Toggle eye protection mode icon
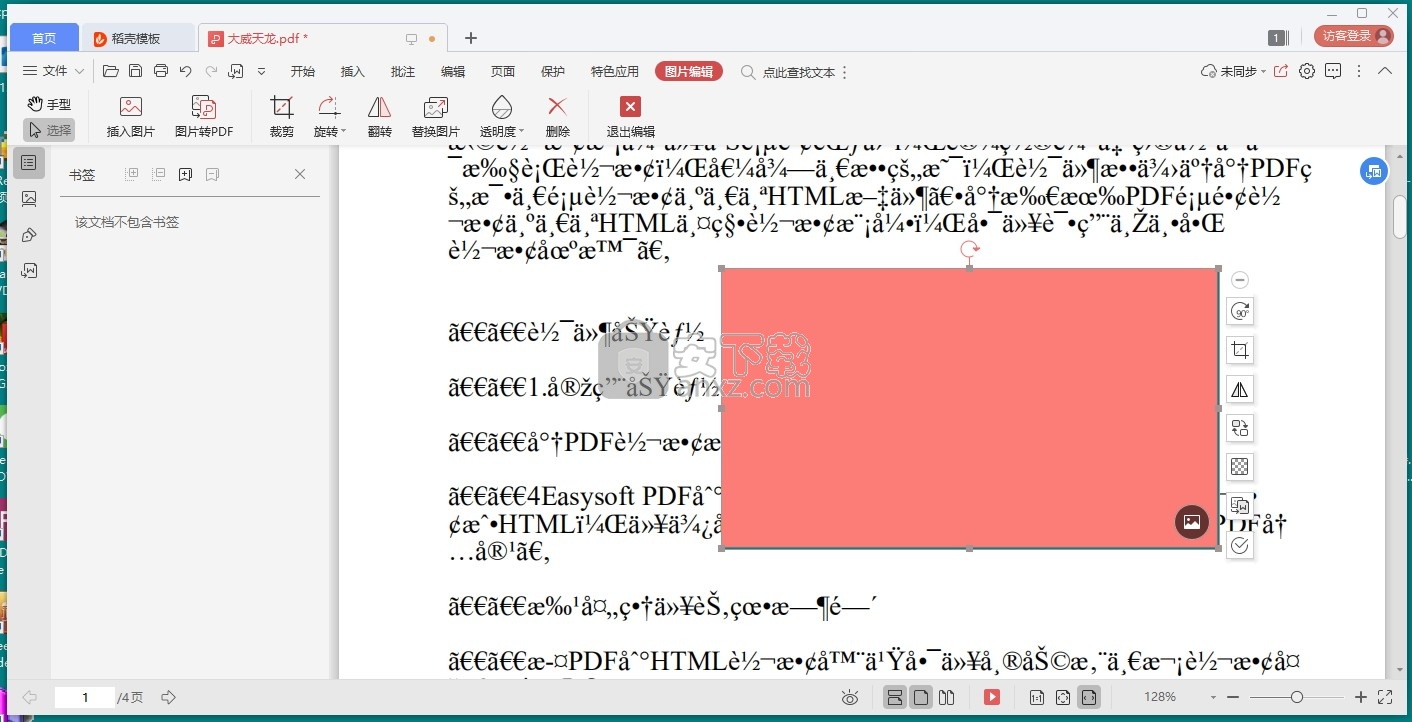 [x=850, y=697]
